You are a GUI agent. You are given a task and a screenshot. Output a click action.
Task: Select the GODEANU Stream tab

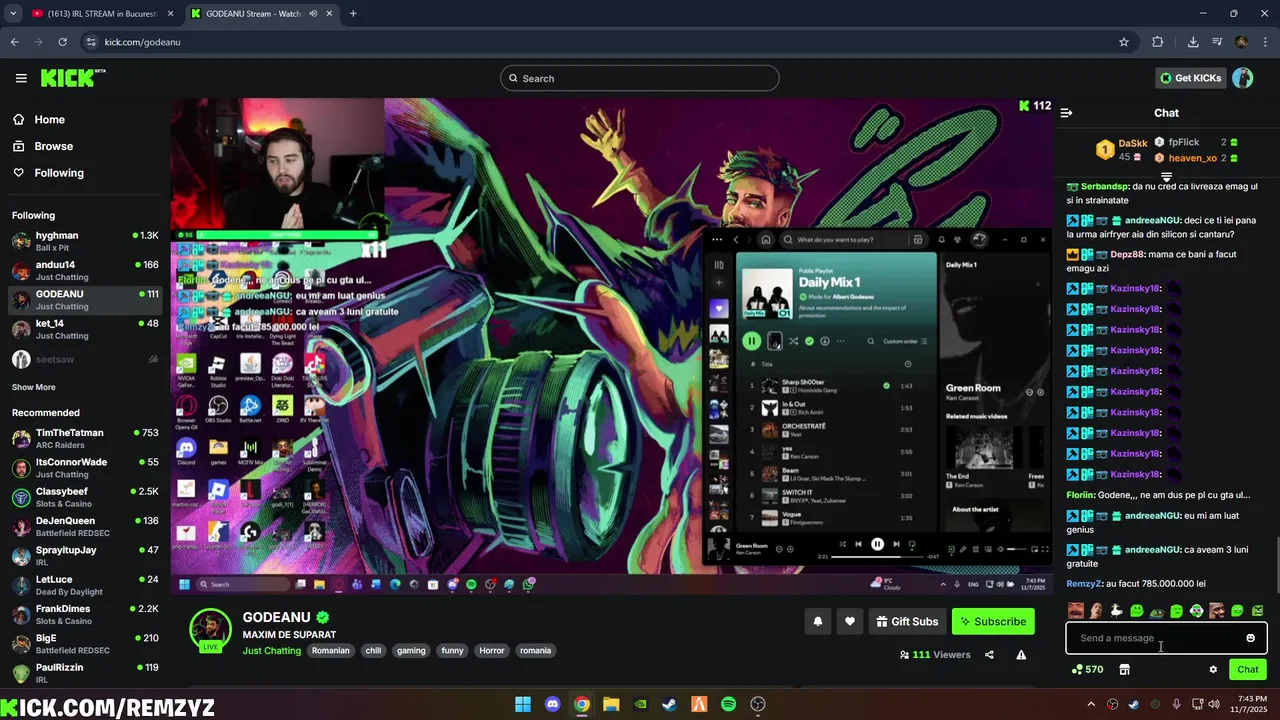click(x=260, y=14)
